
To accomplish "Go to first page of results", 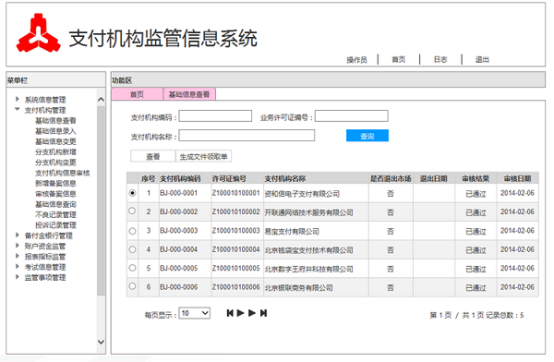I will (230, 313).
